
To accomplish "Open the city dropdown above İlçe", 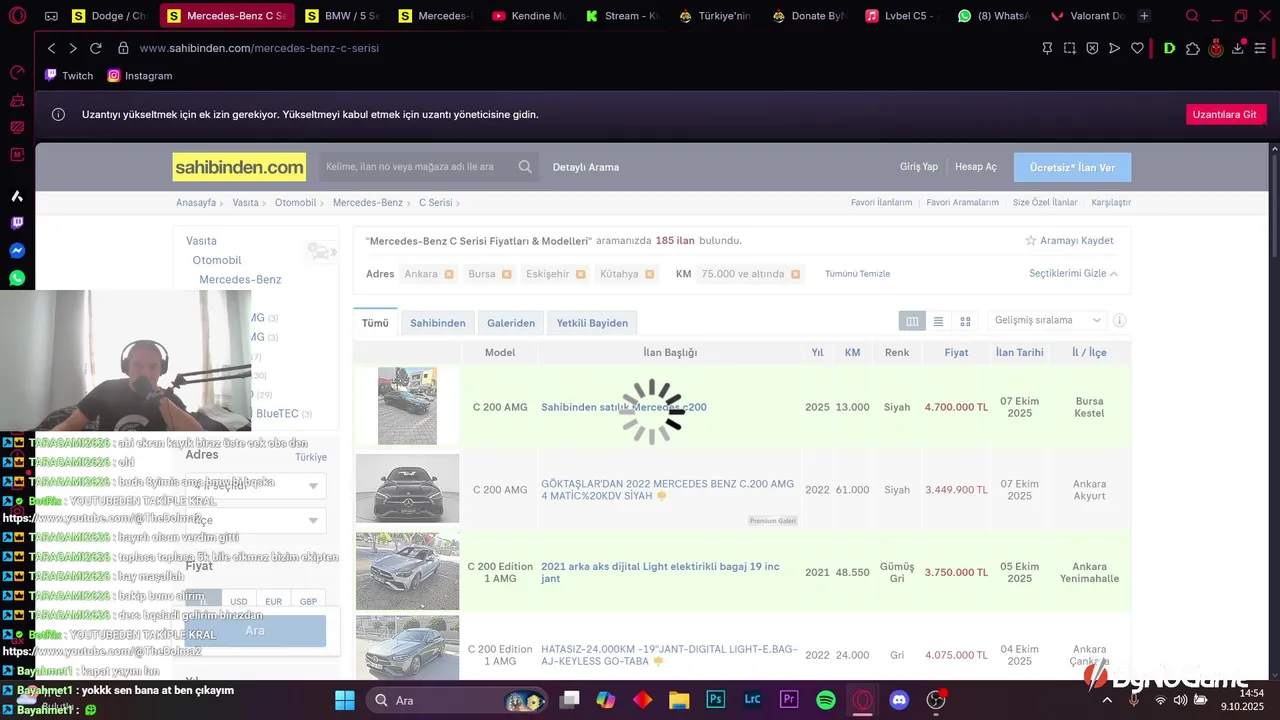I will coord(255,486).
